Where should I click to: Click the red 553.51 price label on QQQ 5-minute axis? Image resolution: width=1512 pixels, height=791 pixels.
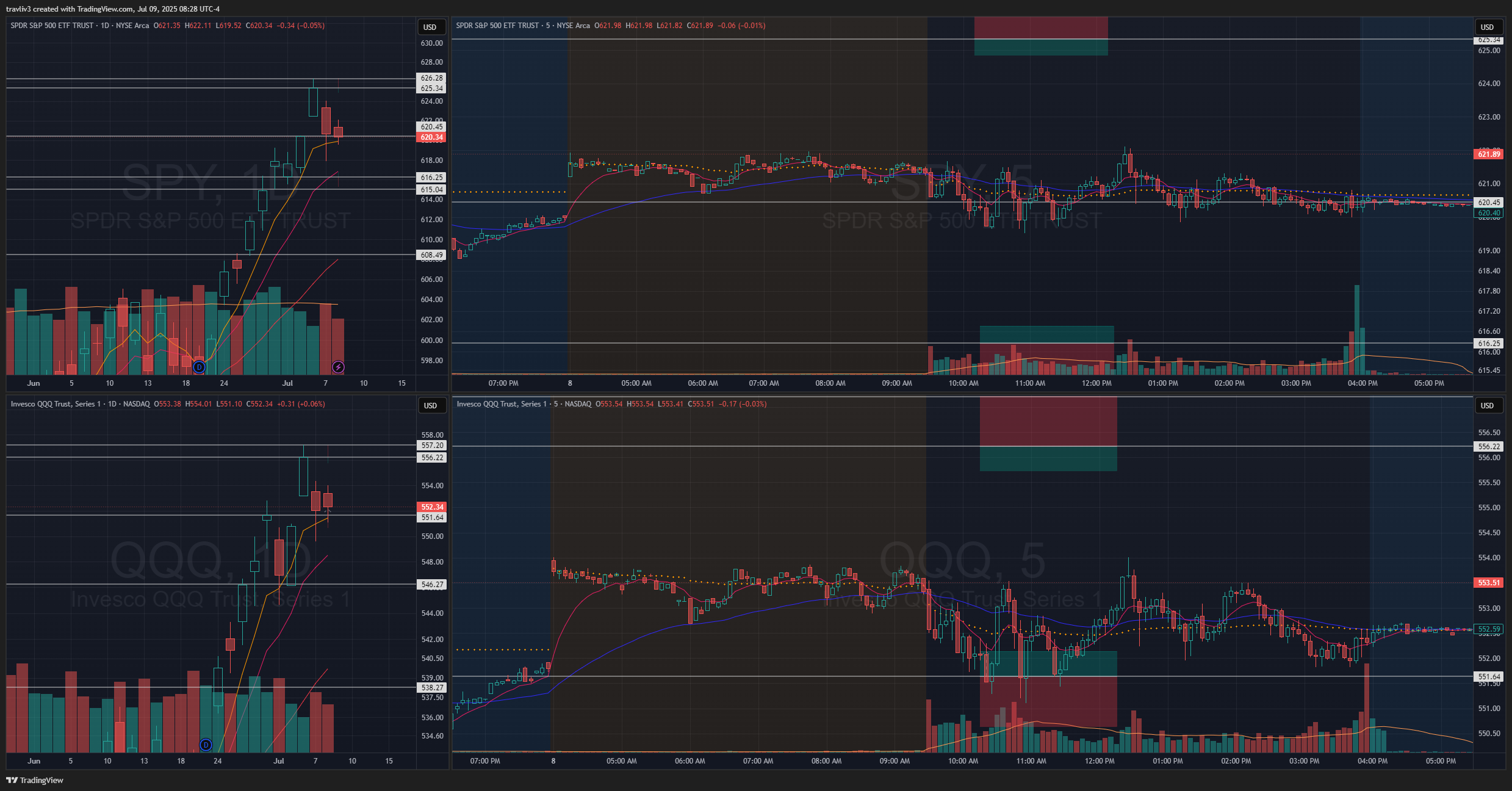coord(1489,582)
